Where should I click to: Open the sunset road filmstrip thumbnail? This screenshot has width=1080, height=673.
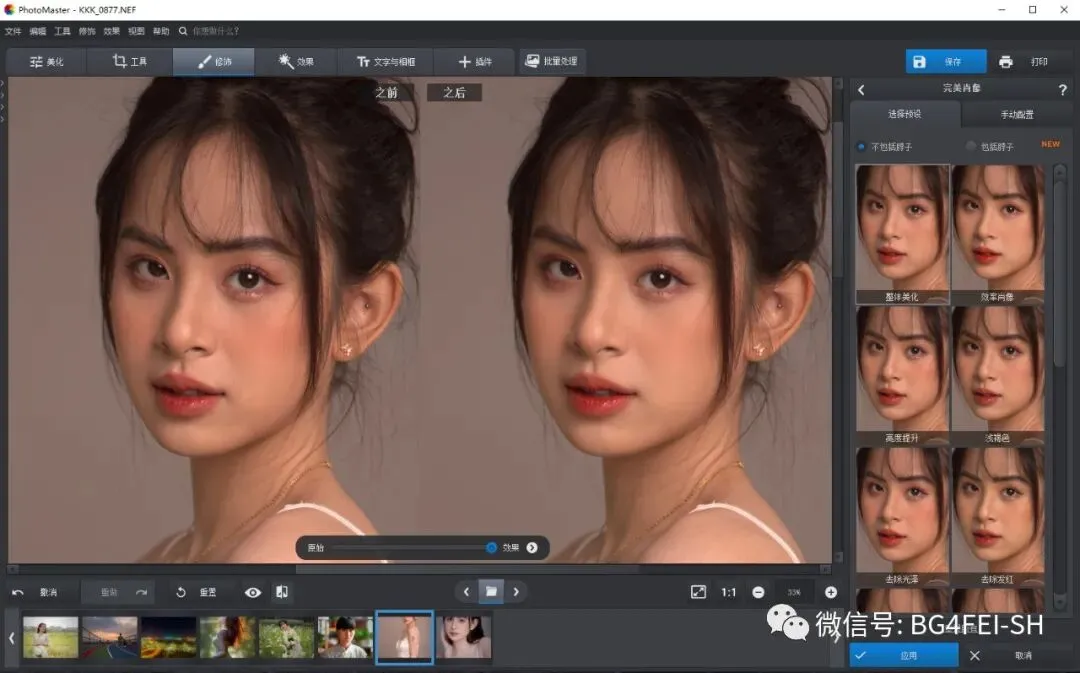tap(110, 637)
